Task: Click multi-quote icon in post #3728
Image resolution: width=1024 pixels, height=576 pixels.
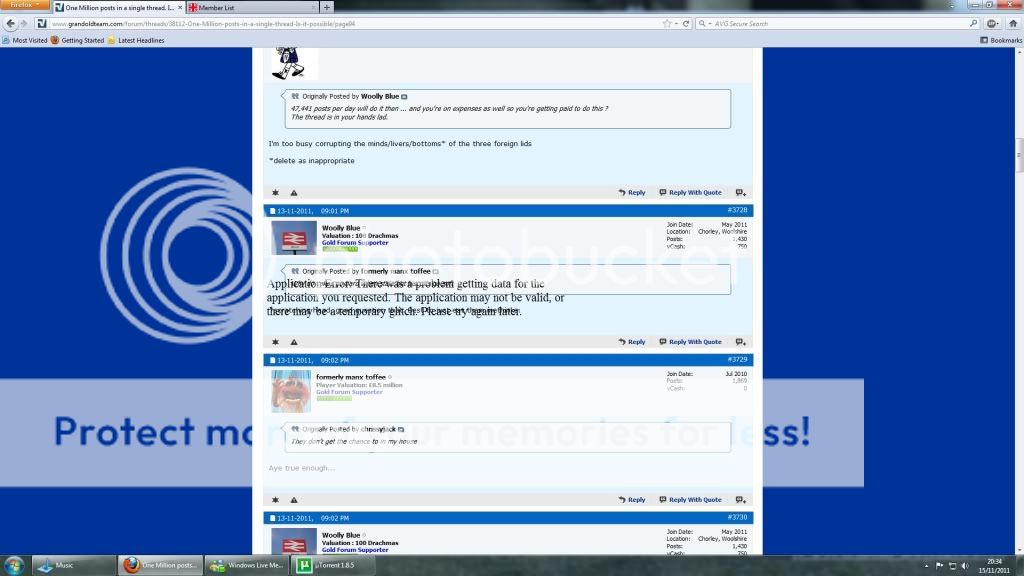Action: click(x=741, y=342)
